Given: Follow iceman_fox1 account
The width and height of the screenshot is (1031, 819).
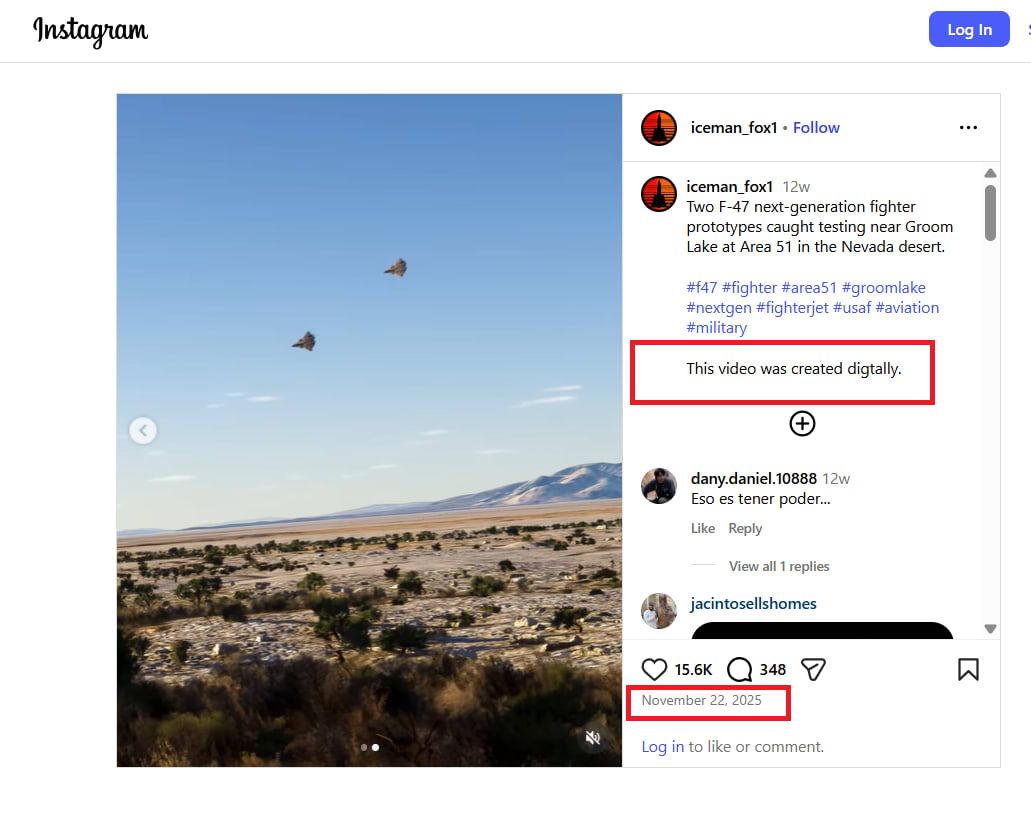Looking at the screenshot, I should (816, 128).
